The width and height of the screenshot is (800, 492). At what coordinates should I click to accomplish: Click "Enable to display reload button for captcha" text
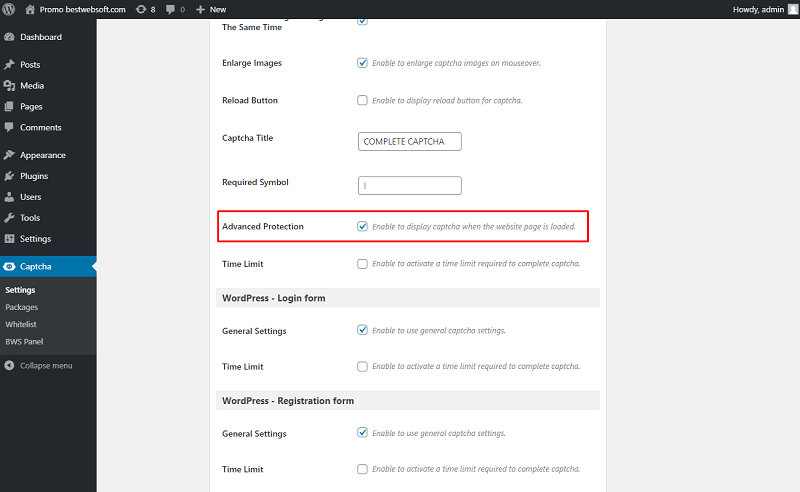coord(447,101)
